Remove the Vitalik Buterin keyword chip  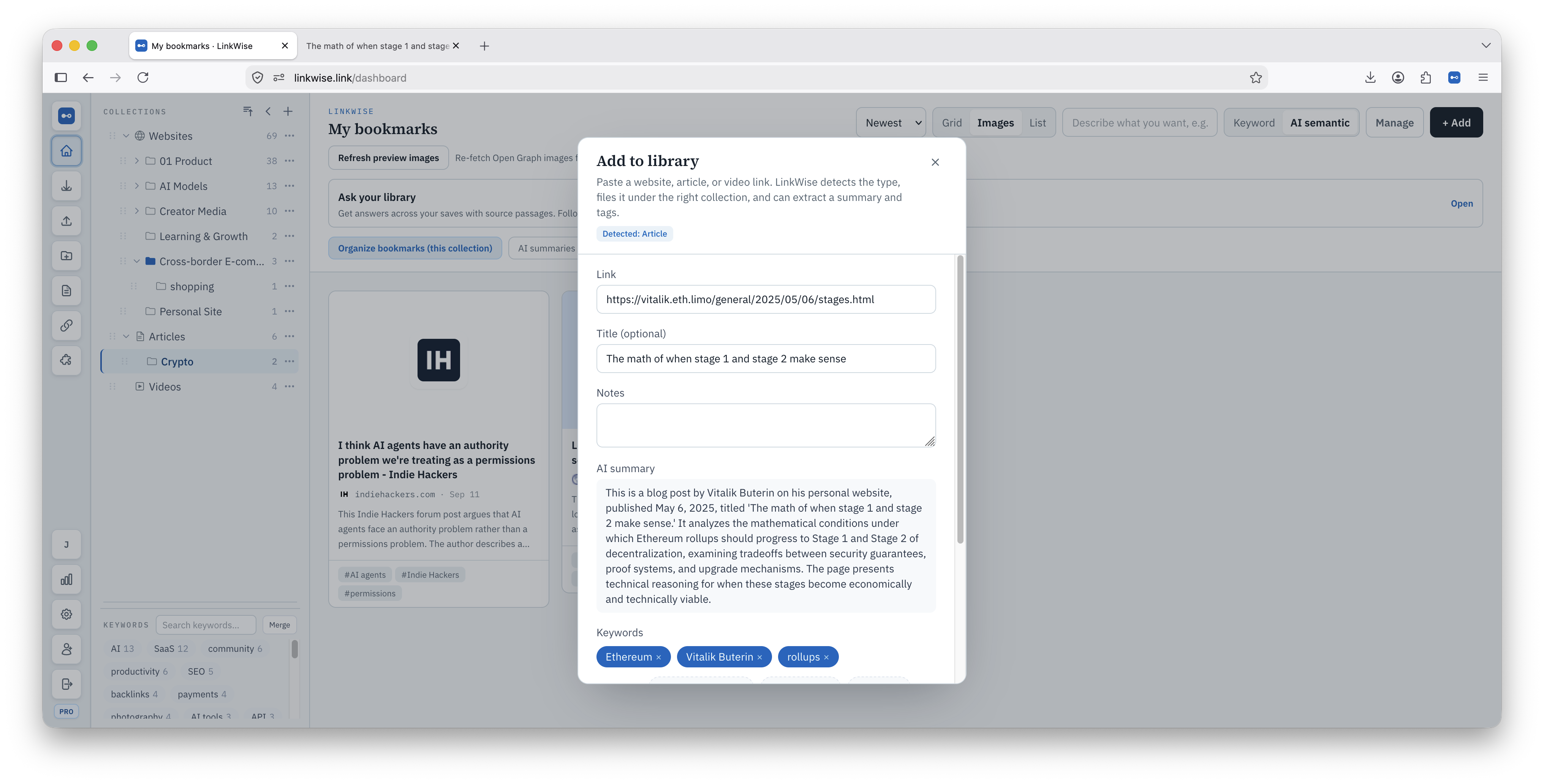760,658
